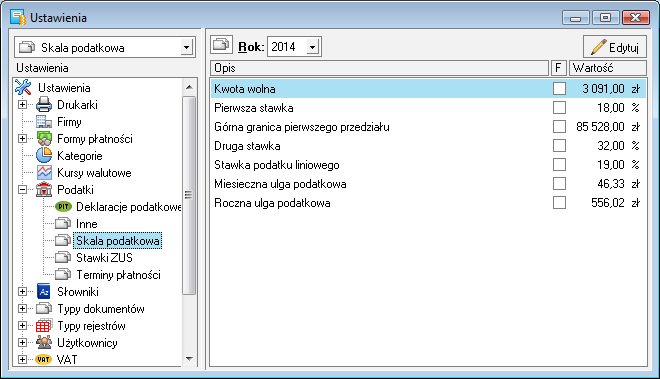This screenshot has height=379, width=660.
Task: Toggle F checkbox for Kwota wolna
Action: [x=559, y=89]
